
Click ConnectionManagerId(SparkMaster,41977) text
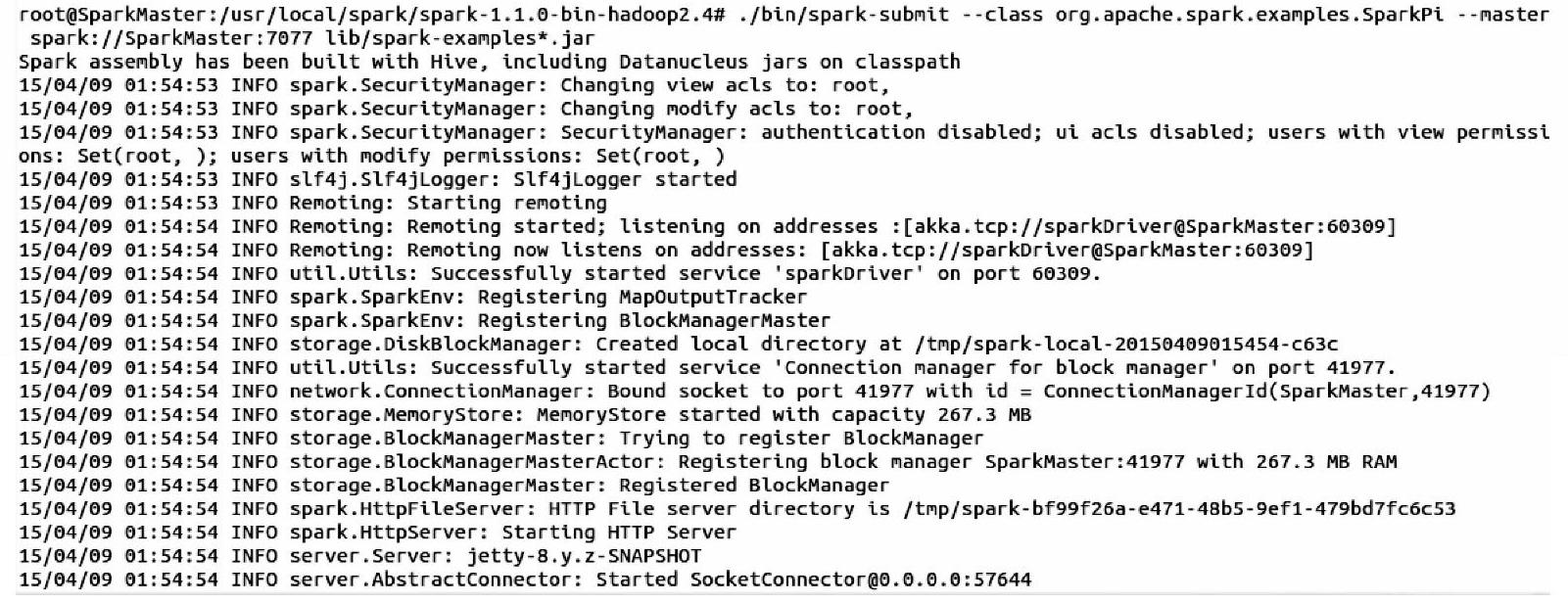[1266, 391]
